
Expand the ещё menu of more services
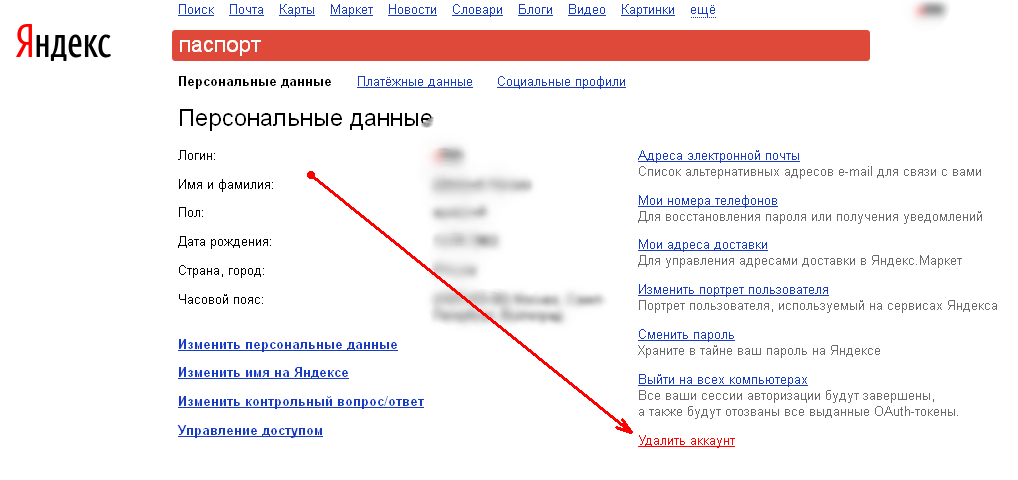(x=703, y=10)
